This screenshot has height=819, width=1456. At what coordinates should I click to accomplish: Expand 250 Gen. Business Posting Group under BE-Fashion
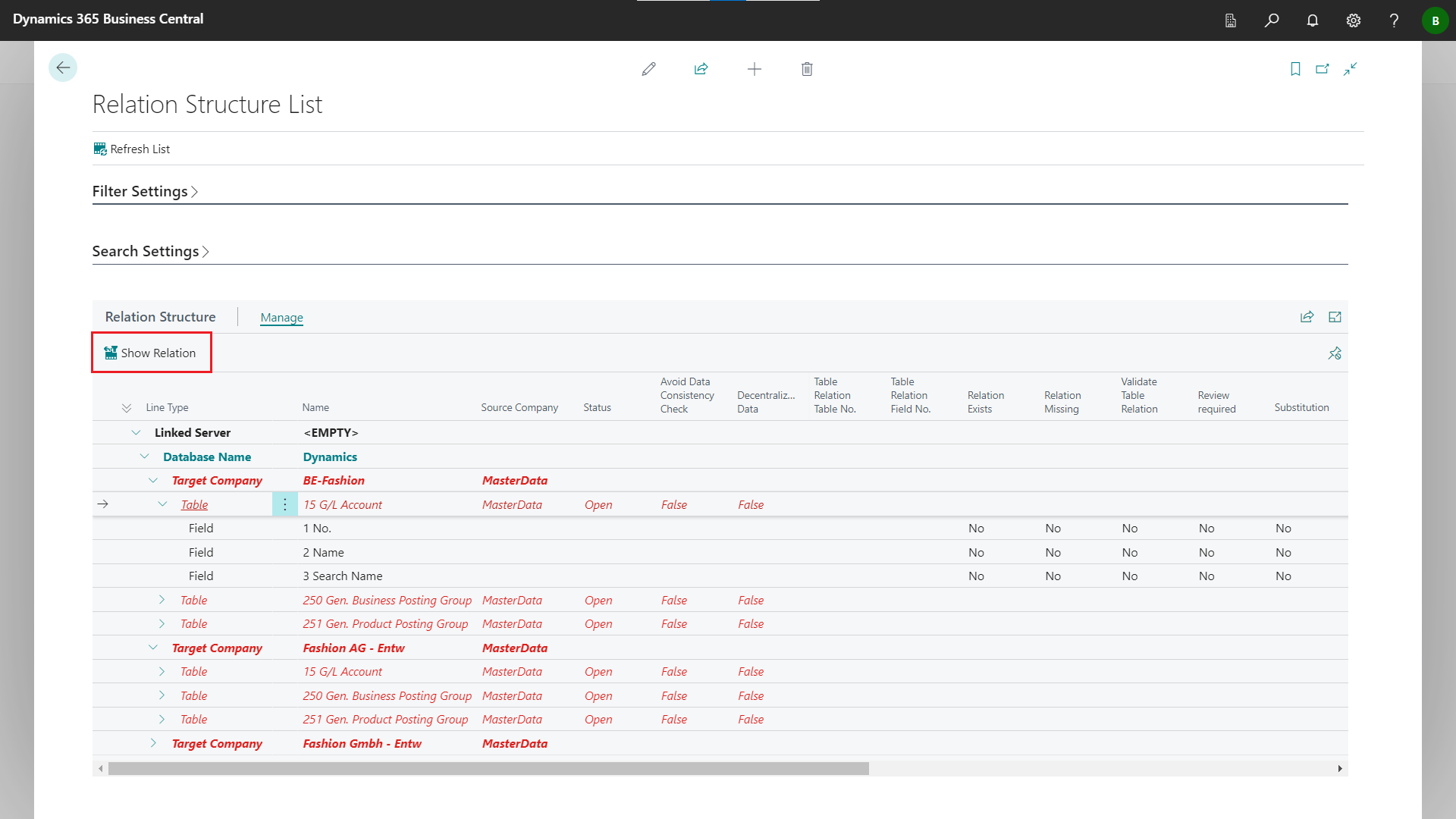(x=162, y=600)
